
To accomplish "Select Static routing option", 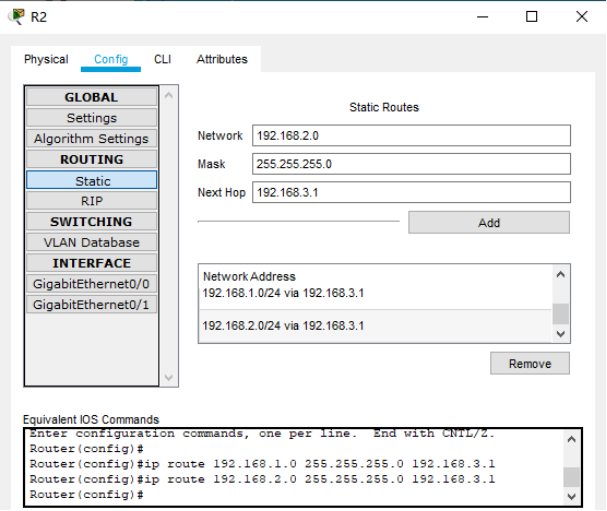I will tap(91, 180).
